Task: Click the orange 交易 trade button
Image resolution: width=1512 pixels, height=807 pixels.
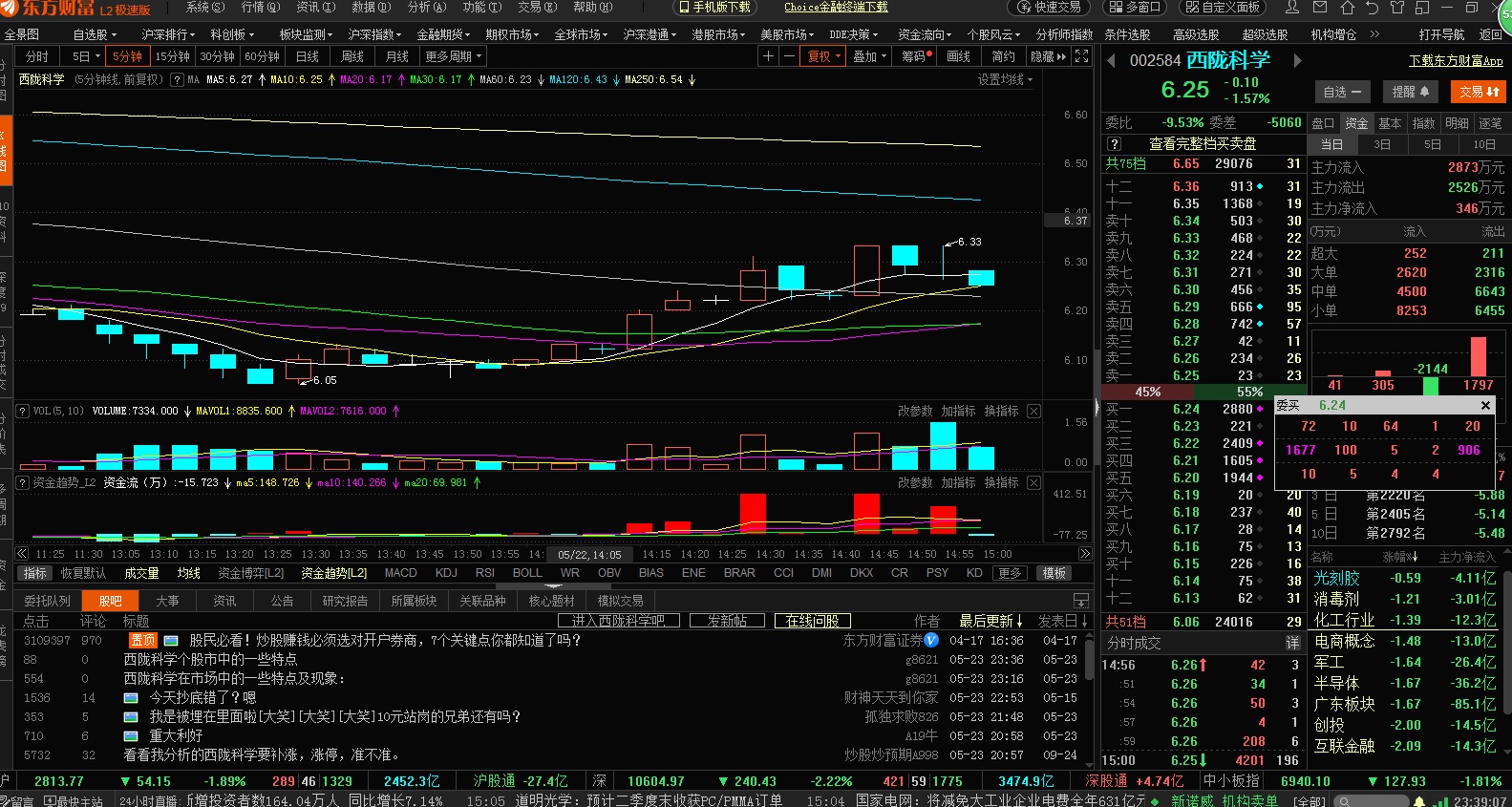Action: click(x=1479, y=92)
